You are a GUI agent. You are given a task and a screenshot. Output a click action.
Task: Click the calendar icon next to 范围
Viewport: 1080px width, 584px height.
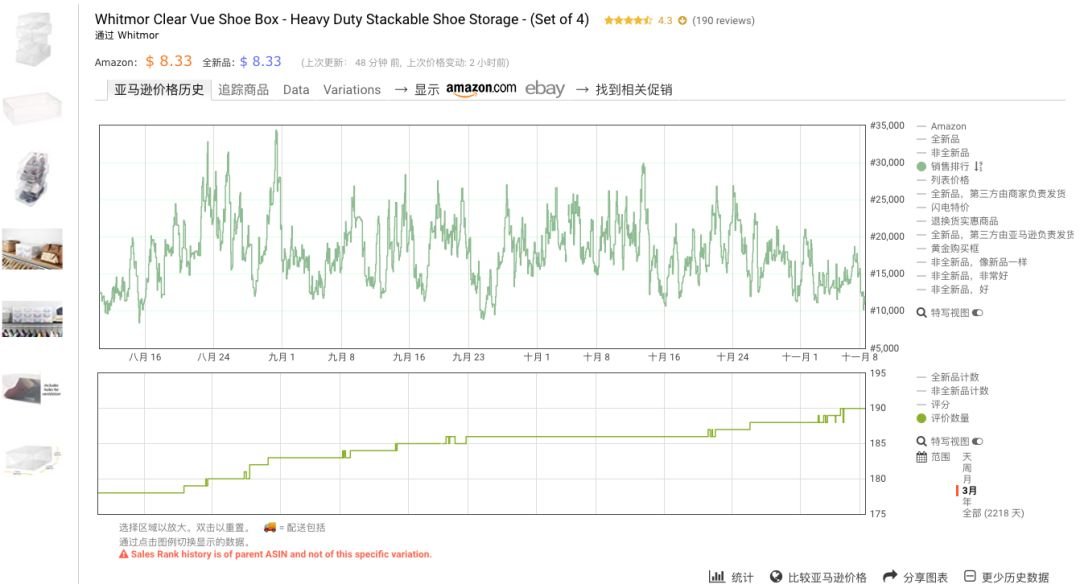pyautogui.click(x=922, y=457)
